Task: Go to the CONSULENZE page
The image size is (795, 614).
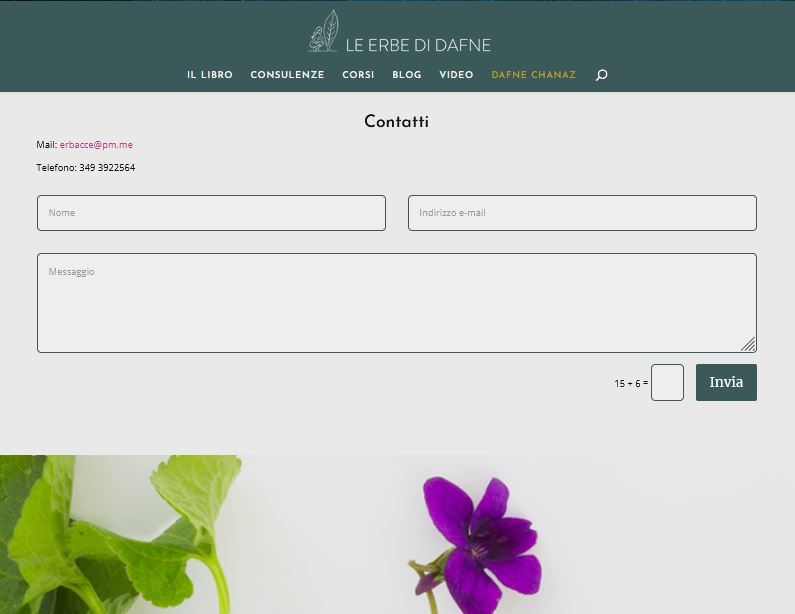Action: pyautogui.click(x=287, y=75)
